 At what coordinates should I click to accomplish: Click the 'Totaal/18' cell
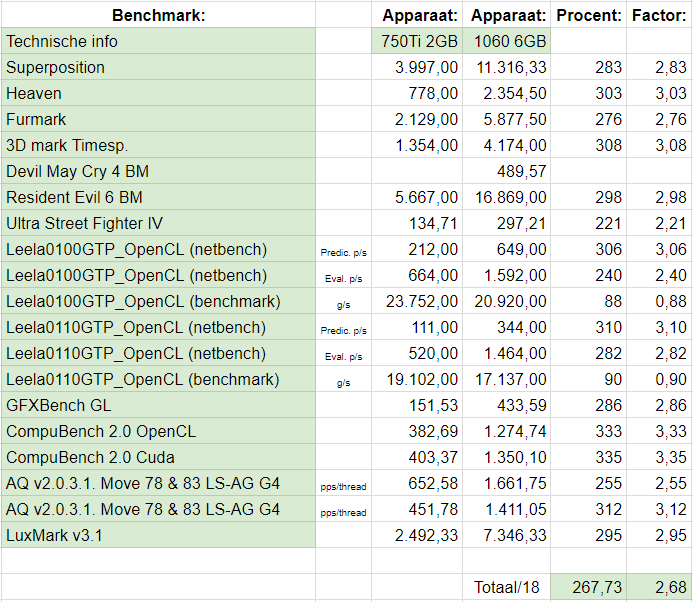pyautogui.click(x=506, y=588)
